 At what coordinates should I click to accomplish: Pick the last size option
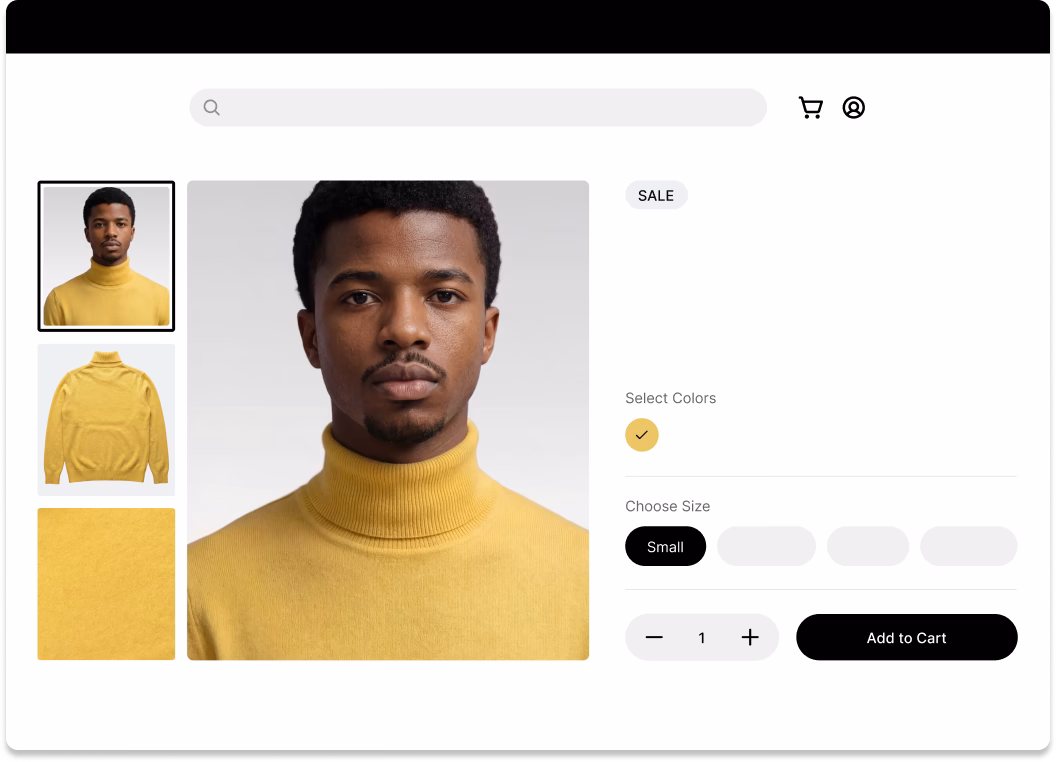click(x=968, y=546)
